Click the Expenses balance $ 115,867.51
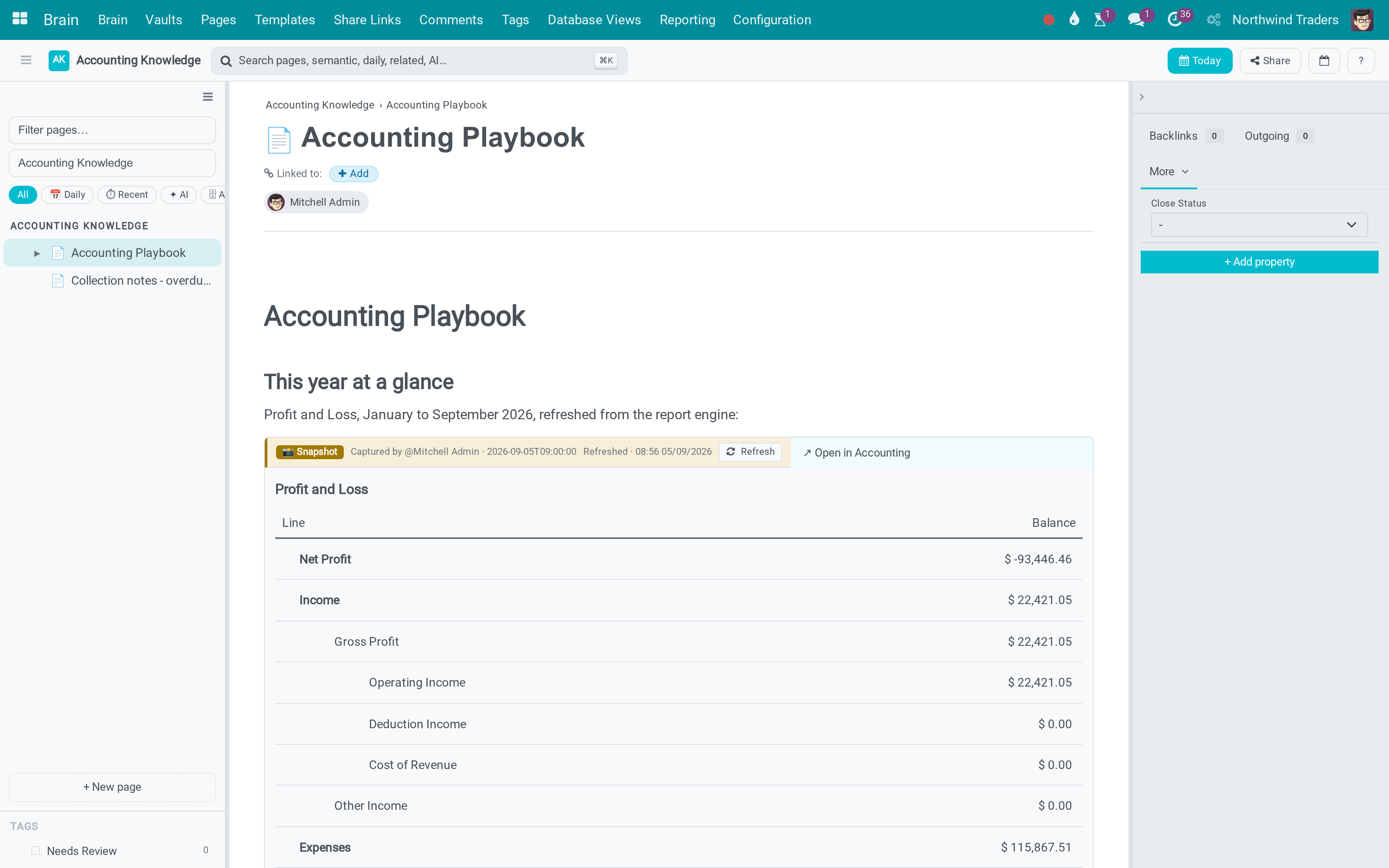 1036,847
